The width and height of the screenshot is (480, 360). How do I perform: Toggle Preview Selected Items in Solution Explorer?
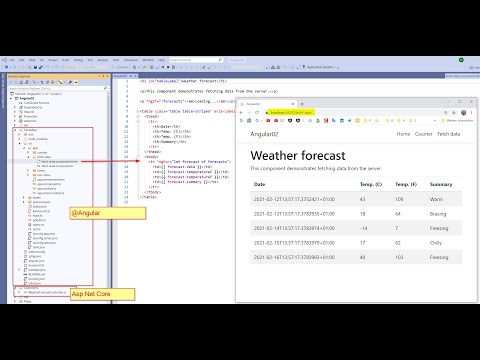coord(76,82)
